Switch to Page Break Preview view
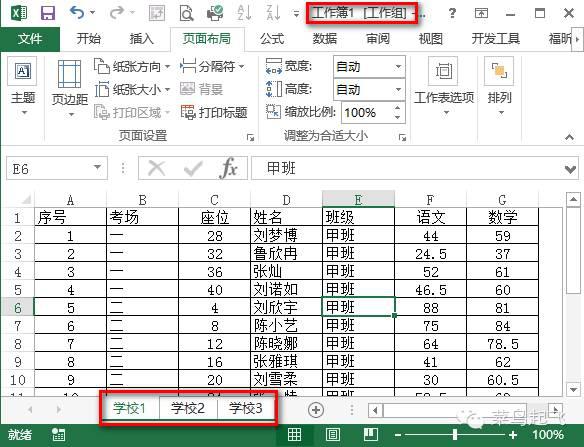The height and width of the screenshot is (447, 584). point(371,434)
